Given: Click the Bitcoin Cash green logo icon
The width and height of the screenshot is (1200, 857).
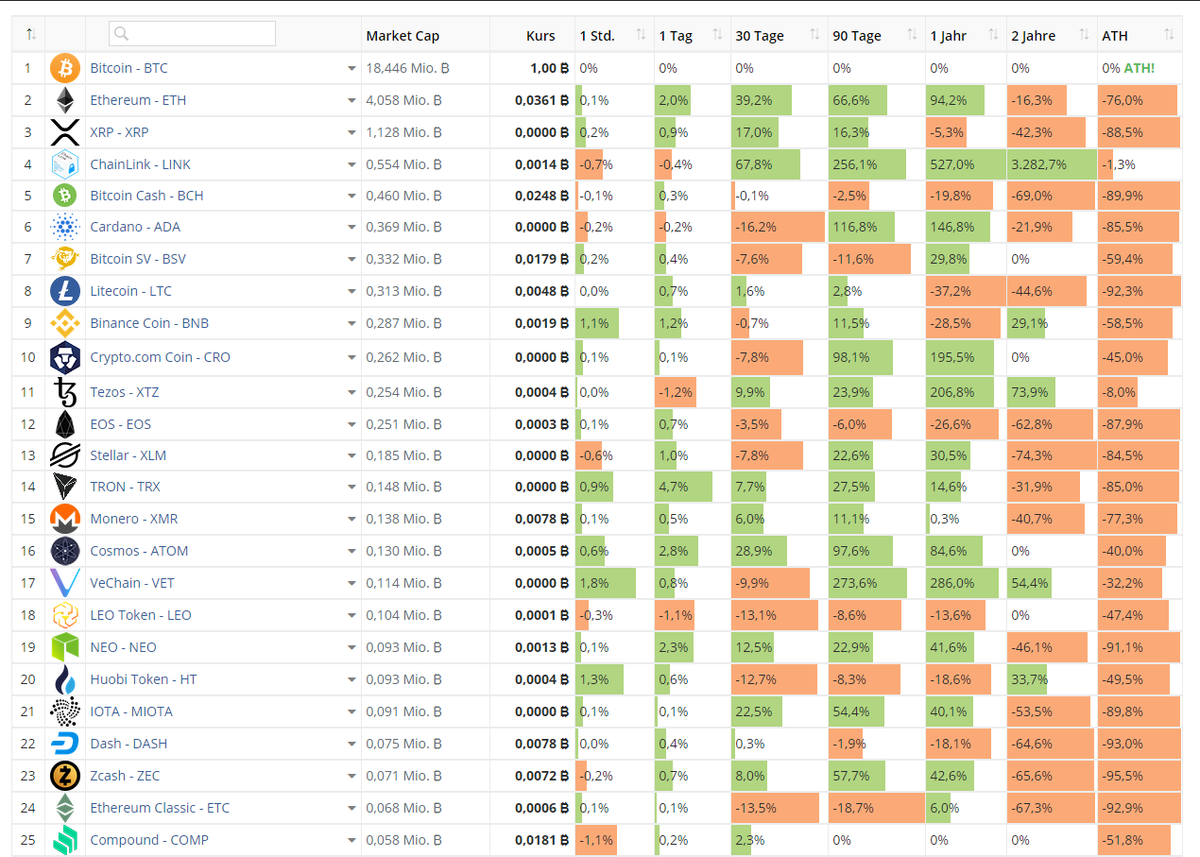Looking at the screenshot, I should (x=65, y=195).
